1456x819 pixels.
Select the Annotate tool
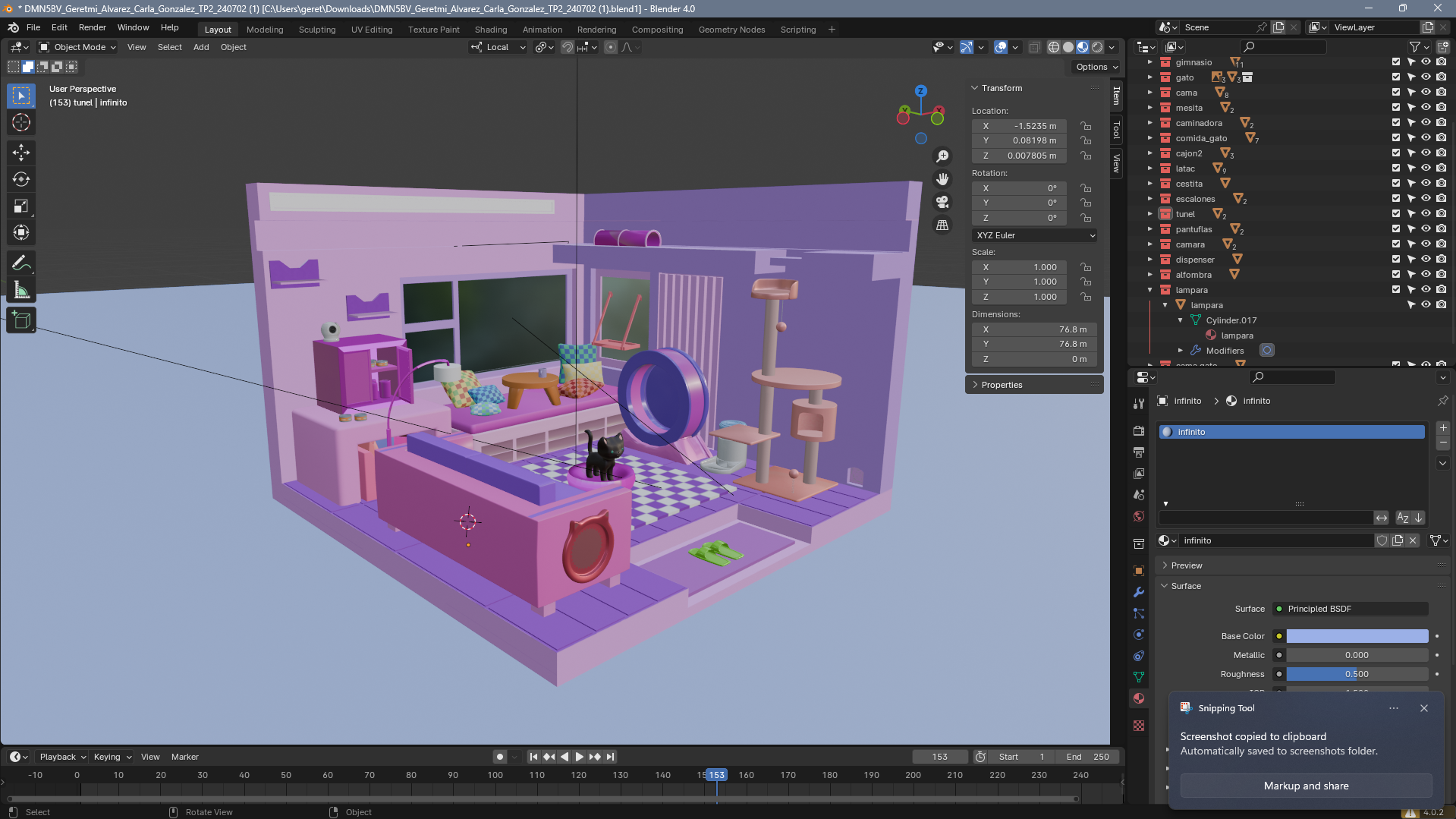pos(21,263)
